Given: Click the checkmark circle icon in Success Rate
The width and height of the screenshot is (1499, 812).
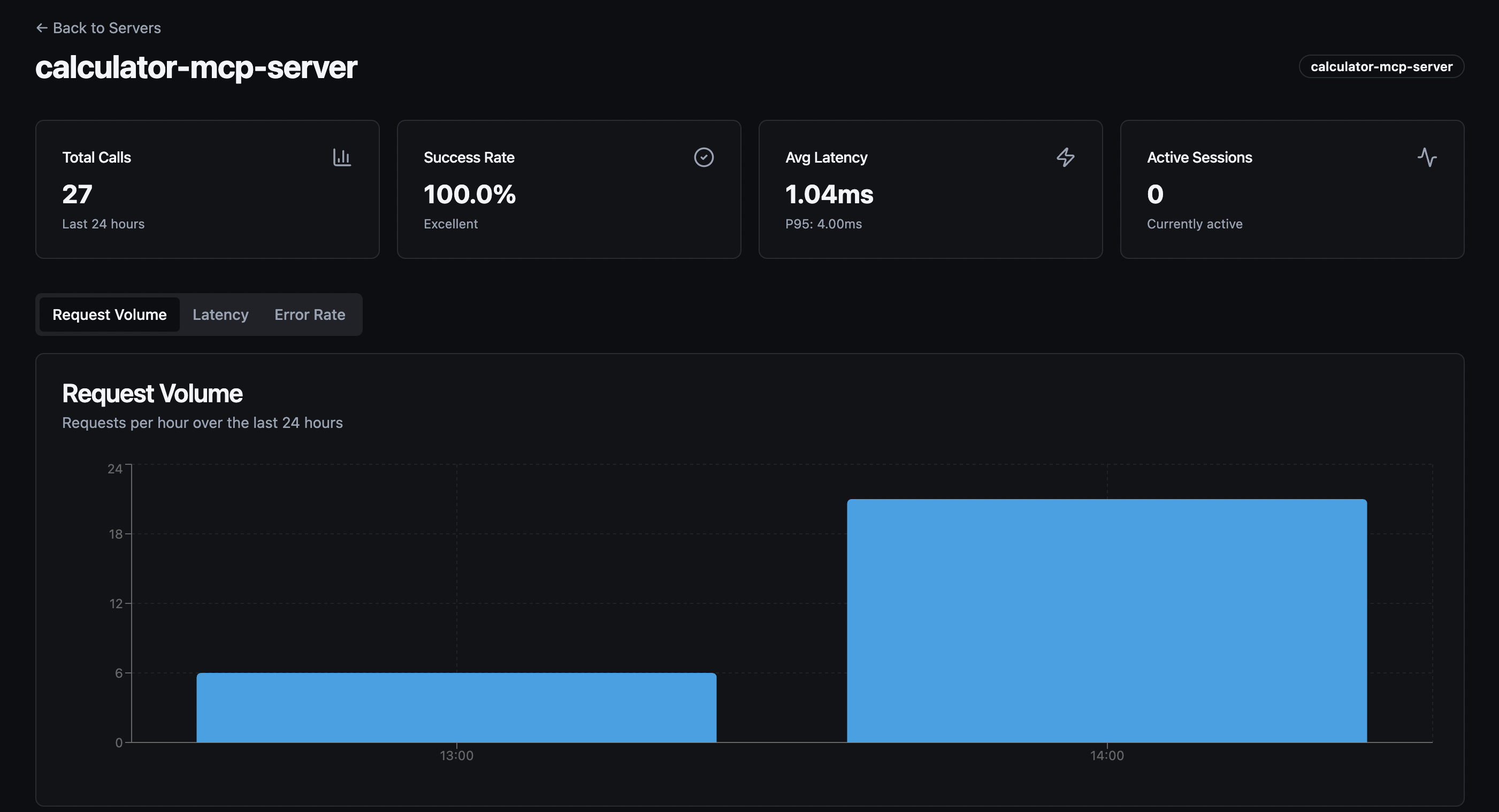Looking at the screenshot, I should tap(703, 157).
